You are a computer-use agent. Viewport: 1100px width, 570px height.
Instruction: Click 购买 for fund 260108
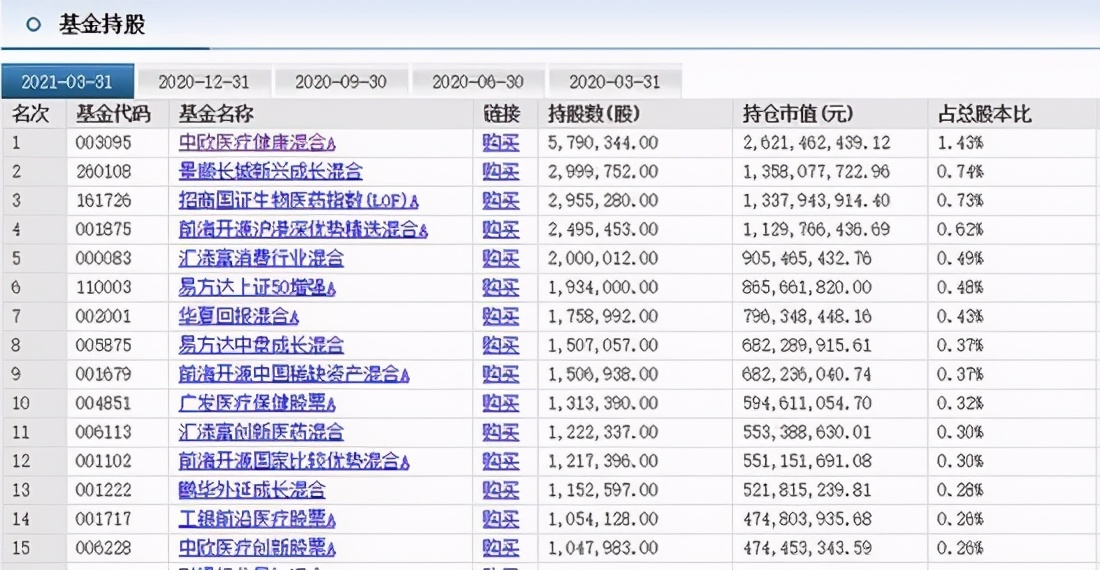click(x=501, y=171)
